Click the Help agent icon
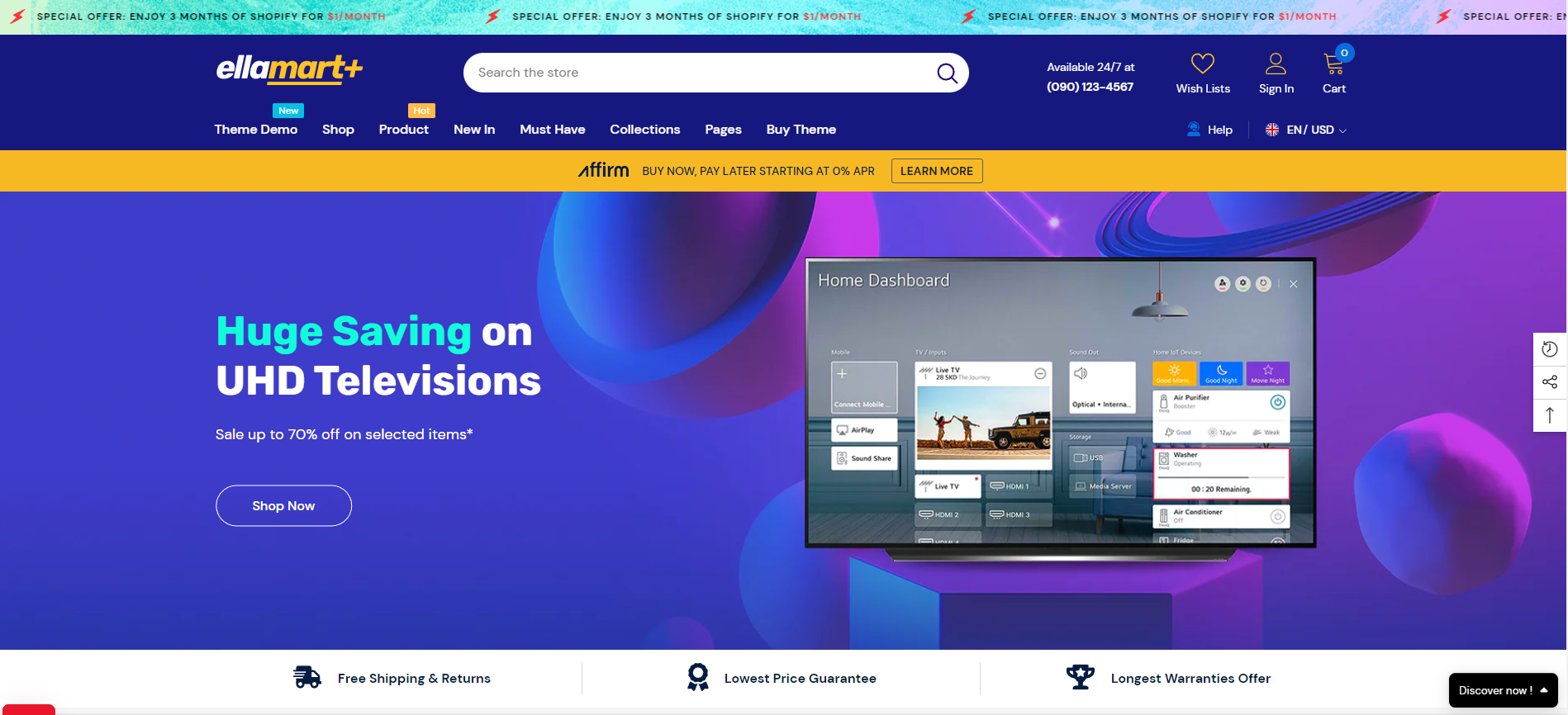1568x715 pixels. [x=1194, y=129]
